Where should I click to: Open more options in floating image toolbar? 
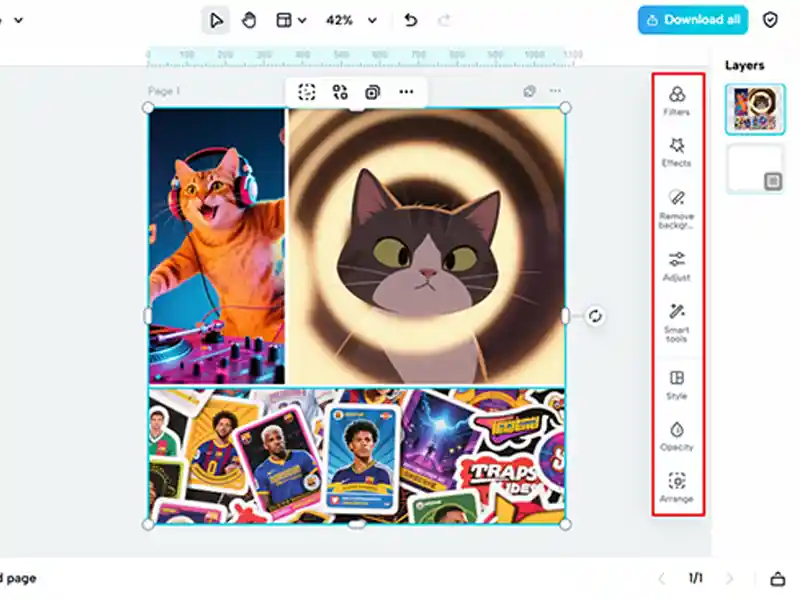(406, 92)
